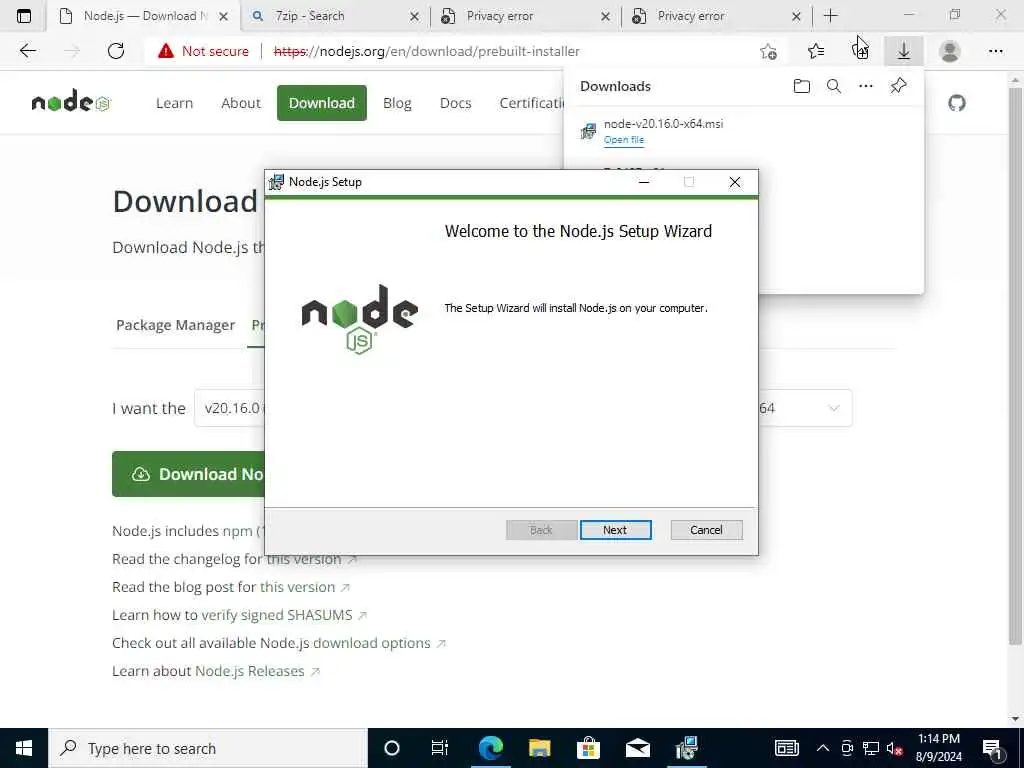
Task: Cancel the Node.js Setup wizard
Action: [x=706, y=530]
